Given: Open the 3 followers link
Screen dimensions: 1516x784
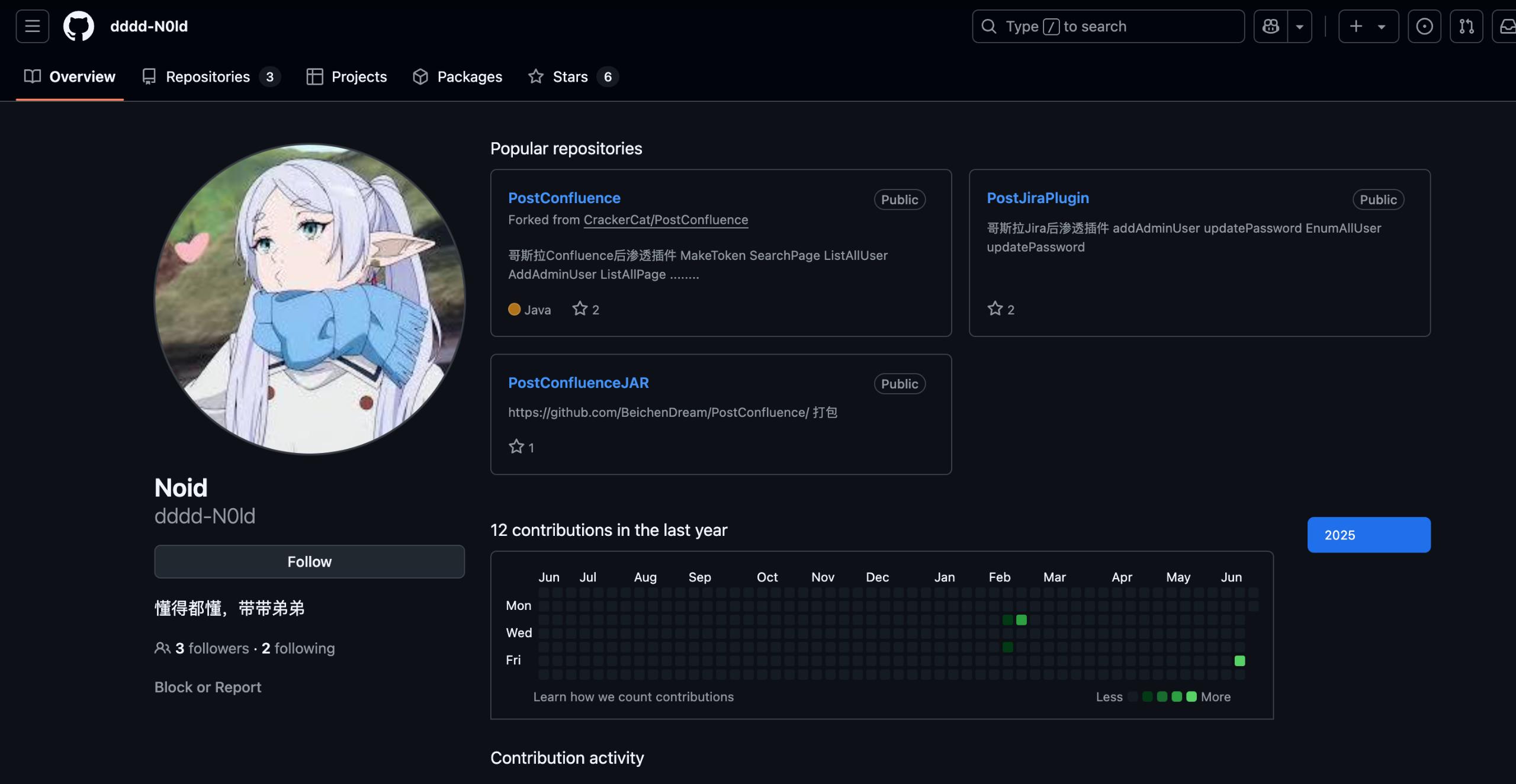Looking at the screenshot, I should click(212, 648).
